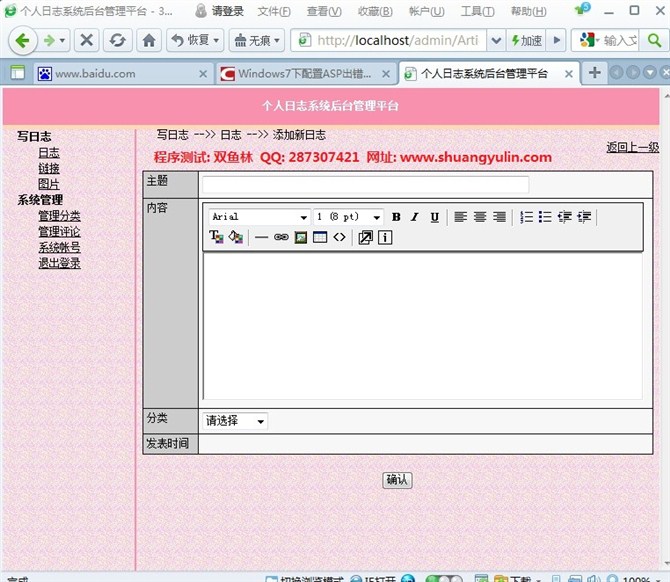Click the 请登录 login button
Screen dimensions: 670x582
pyautogui.click(x=220, y=11)
